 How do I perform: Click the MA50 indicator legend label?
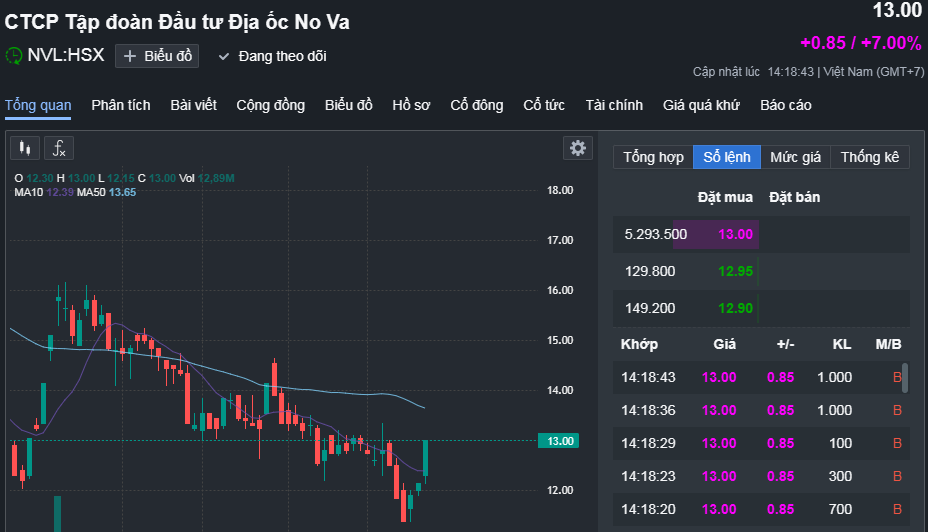click(91, 191)
